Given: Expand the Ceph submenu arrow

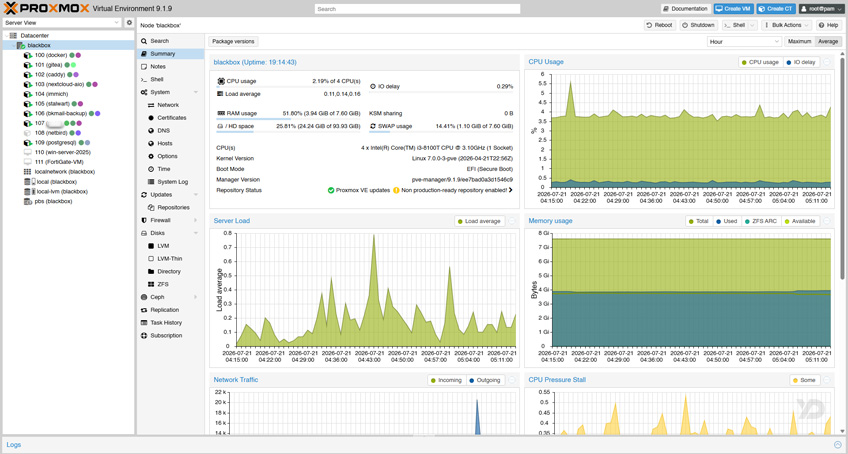Looking at the screenshot, I should [x=196, y=297].
